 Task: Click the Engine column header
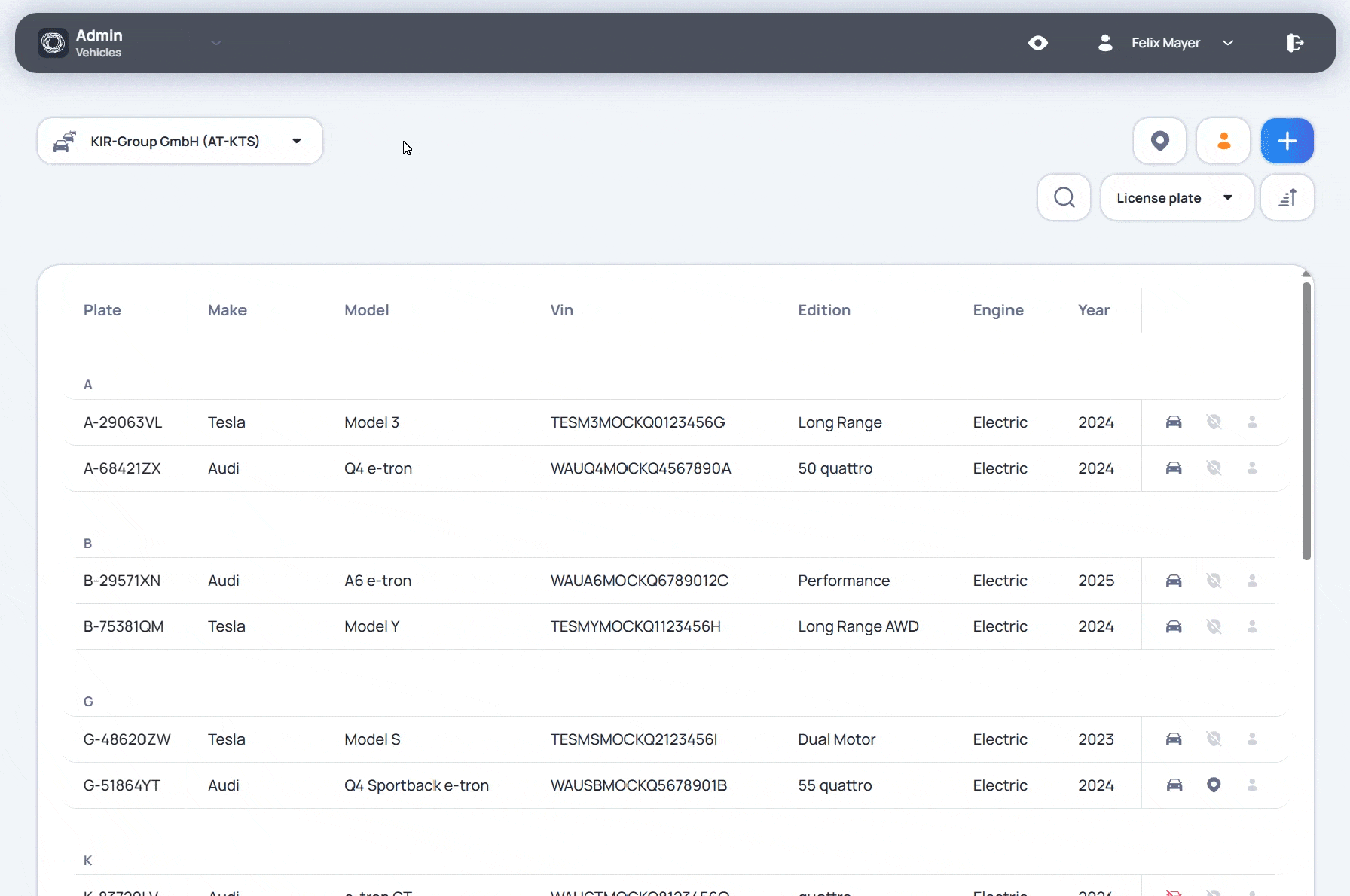[998, 310]
